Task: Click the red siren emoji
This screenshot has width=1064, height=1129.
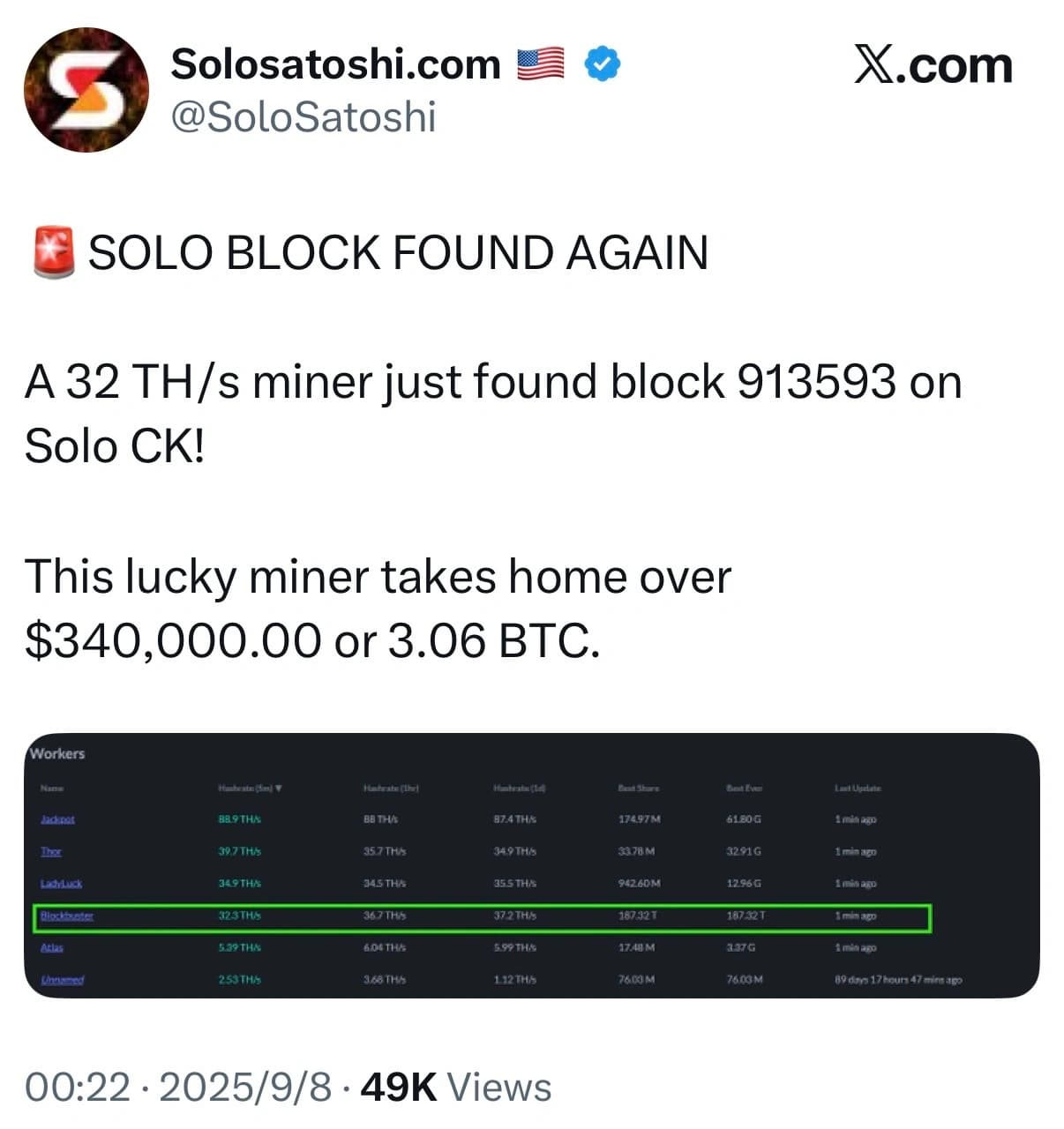Action: click(55, 252)
